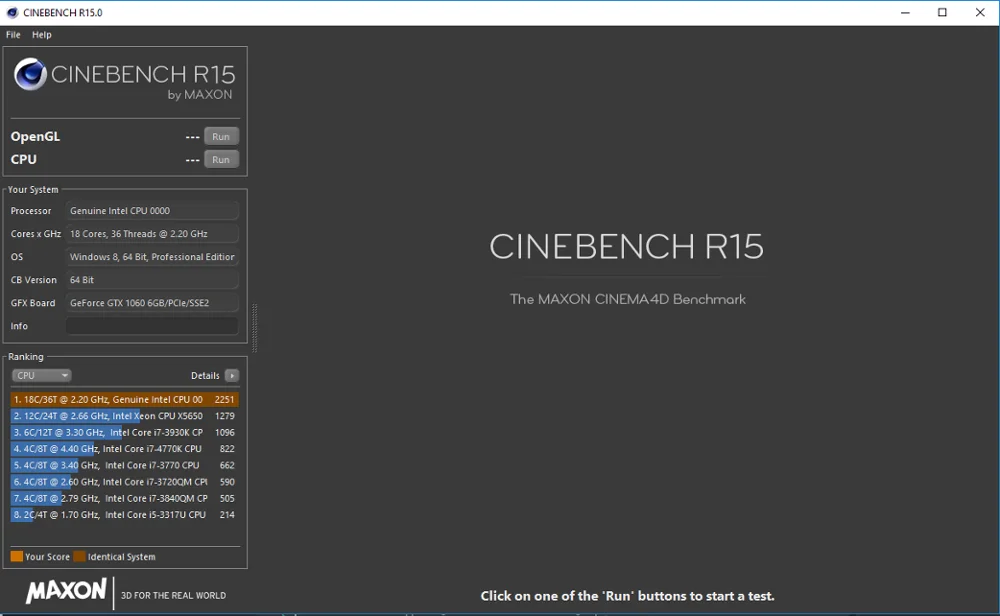The width and height of the screenshot is (1000, 616).
Task: Click the Processor field Genuine Intel CPU 0000
Action: coord(152,210)
